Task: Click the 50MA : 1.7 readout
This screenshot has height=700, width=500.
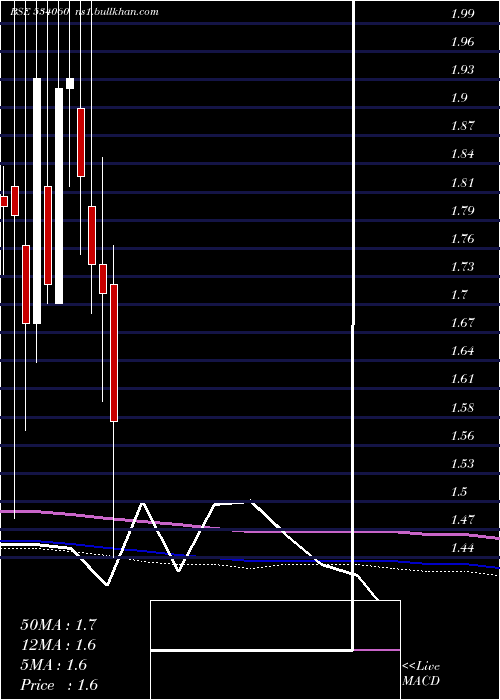Action: click(x=58, y=625)
